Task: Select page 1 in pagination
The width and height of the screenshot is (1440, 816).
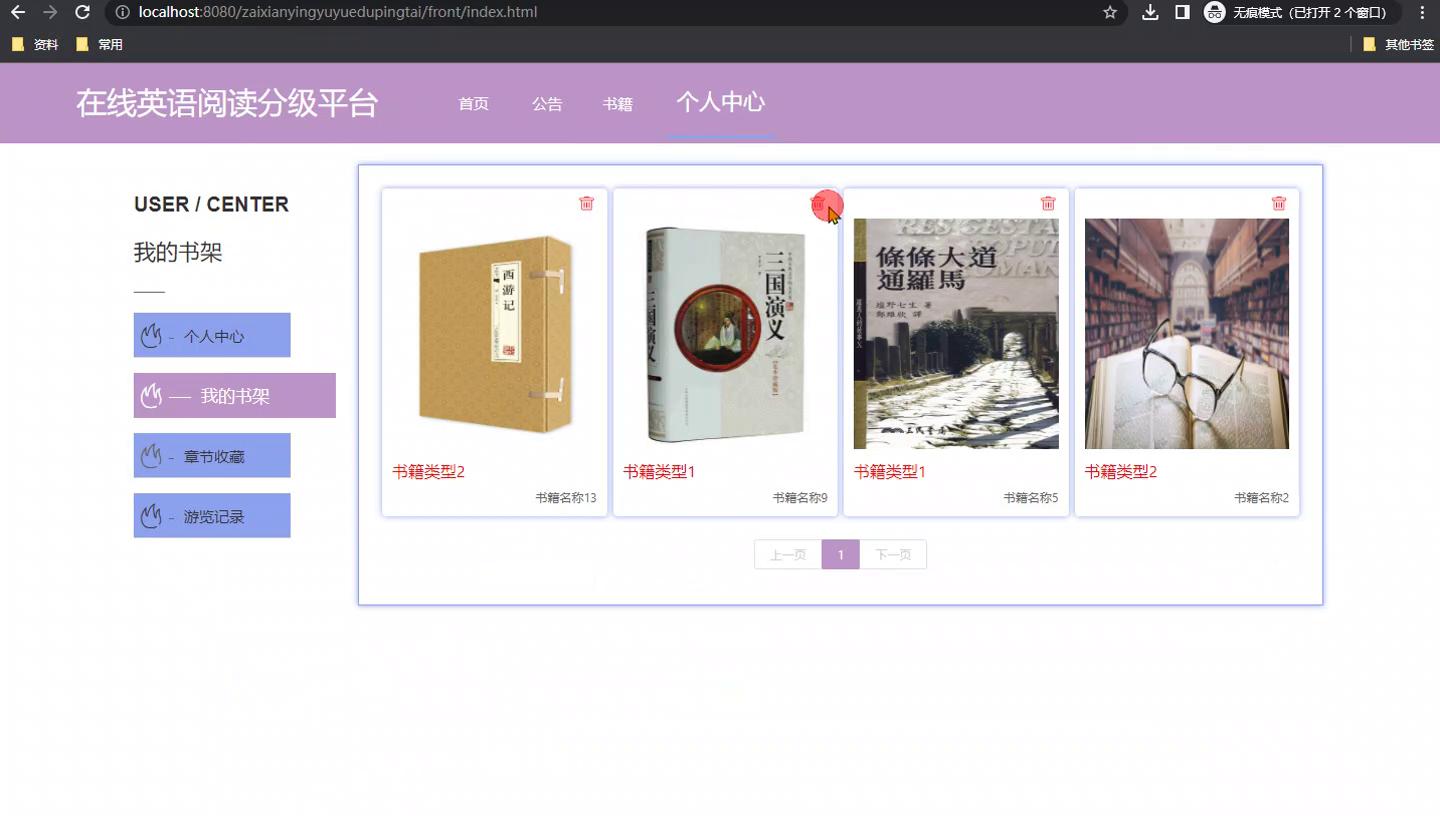Action: [841, 554]
